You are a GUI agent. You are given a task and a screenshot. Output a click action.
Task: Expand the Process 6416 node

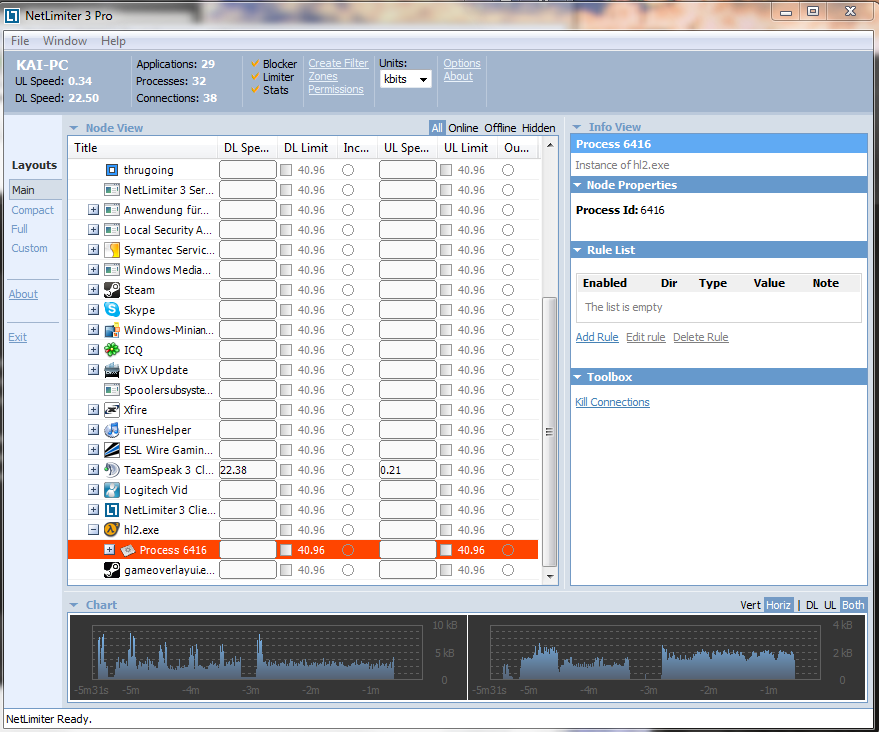click(109, 550)
